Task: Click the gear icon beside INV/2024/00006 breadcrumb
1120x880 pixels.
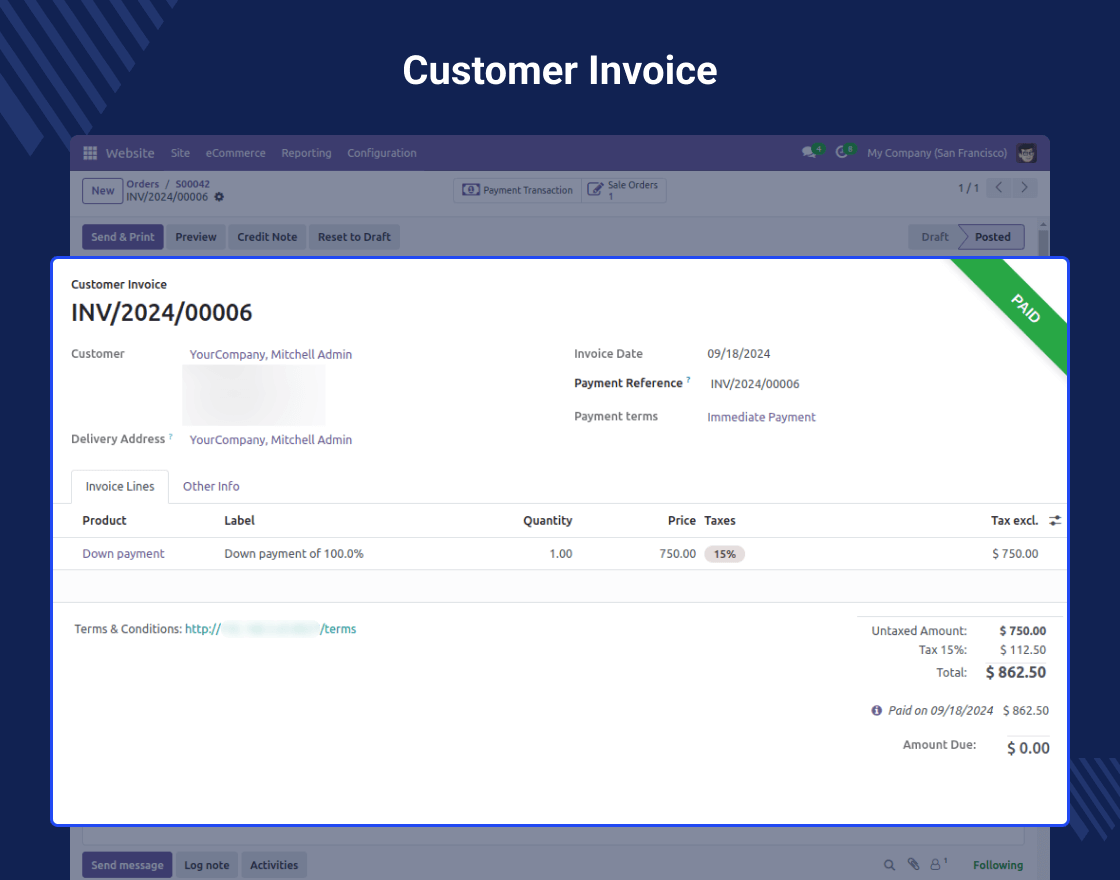Action: tap(219, 197)
